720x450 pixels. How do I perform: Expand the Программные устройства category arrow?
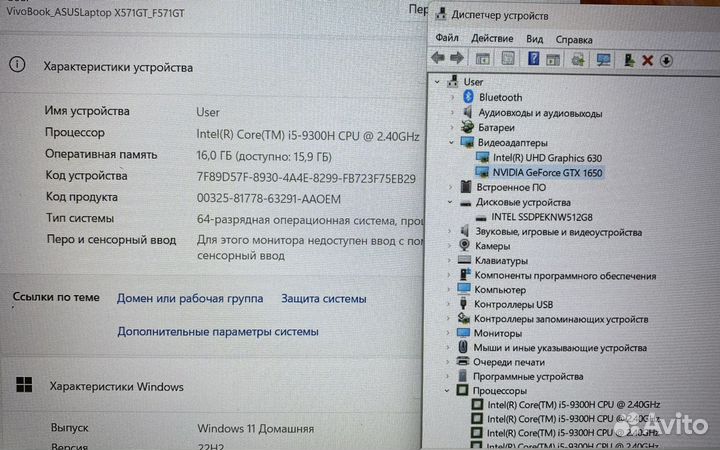tap(447, 376)
